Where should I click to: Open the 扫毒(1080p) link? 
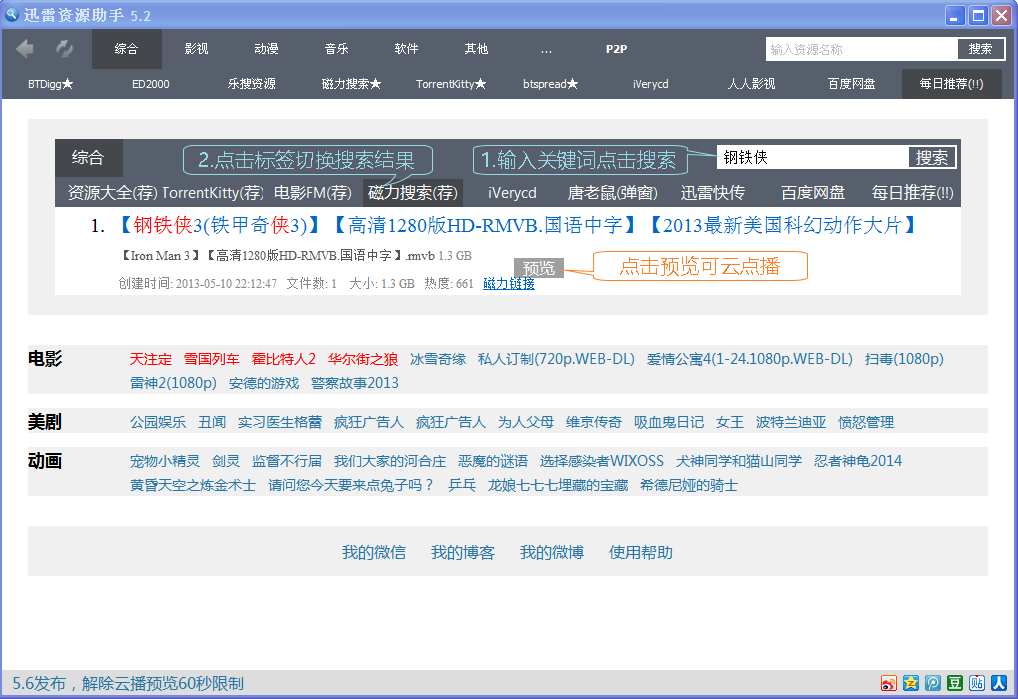click(x=904, y=359)
